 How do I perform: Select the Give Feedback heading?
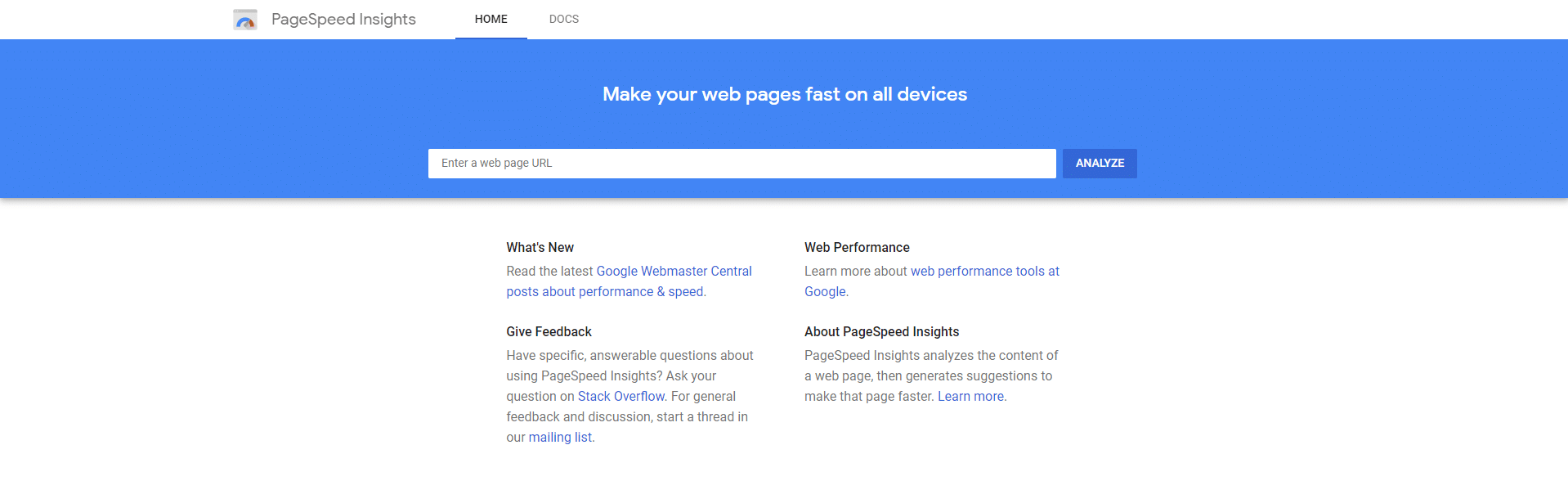[549, 331]
